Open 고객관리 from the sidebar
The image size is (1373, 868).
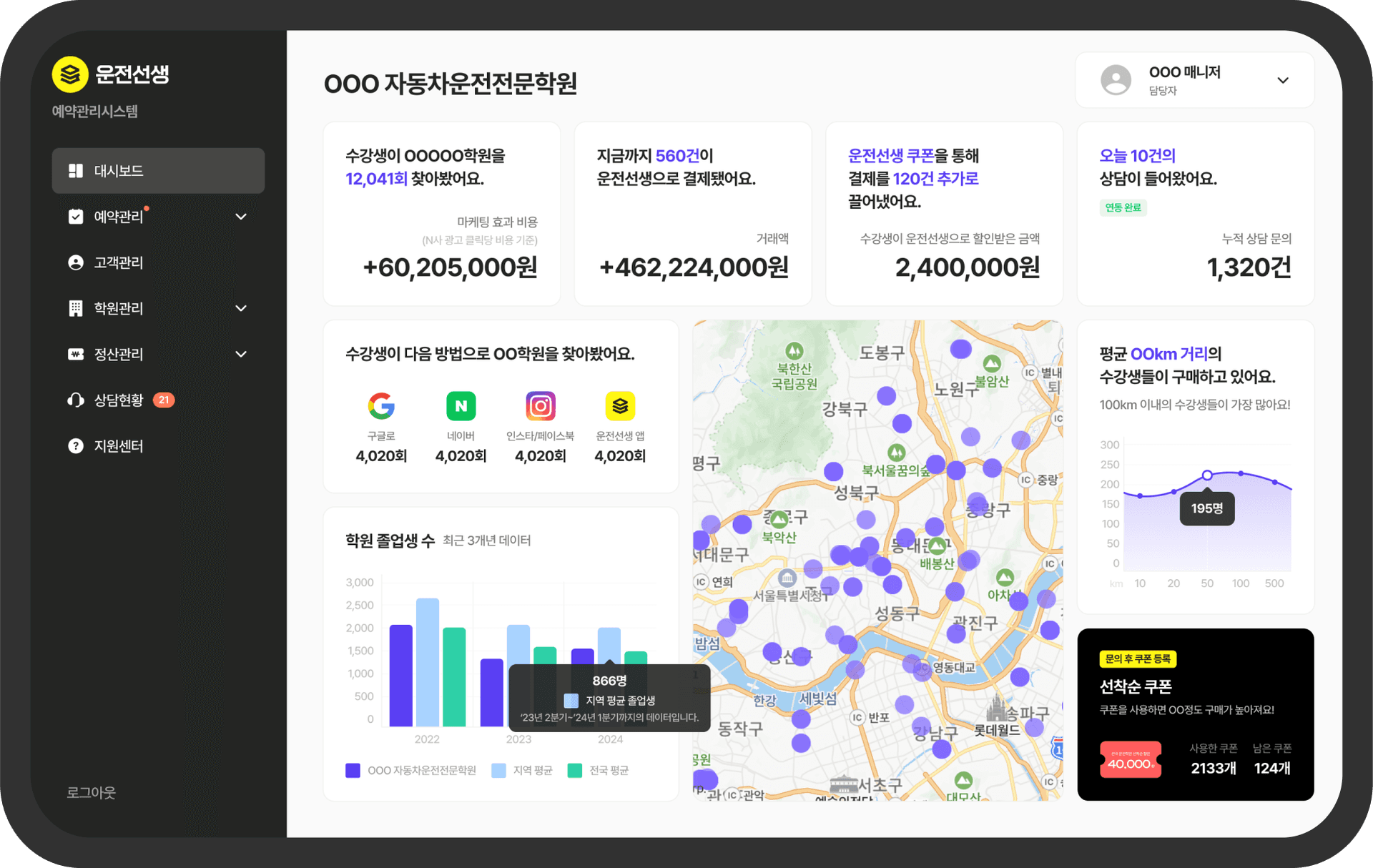tap(118, 262)
